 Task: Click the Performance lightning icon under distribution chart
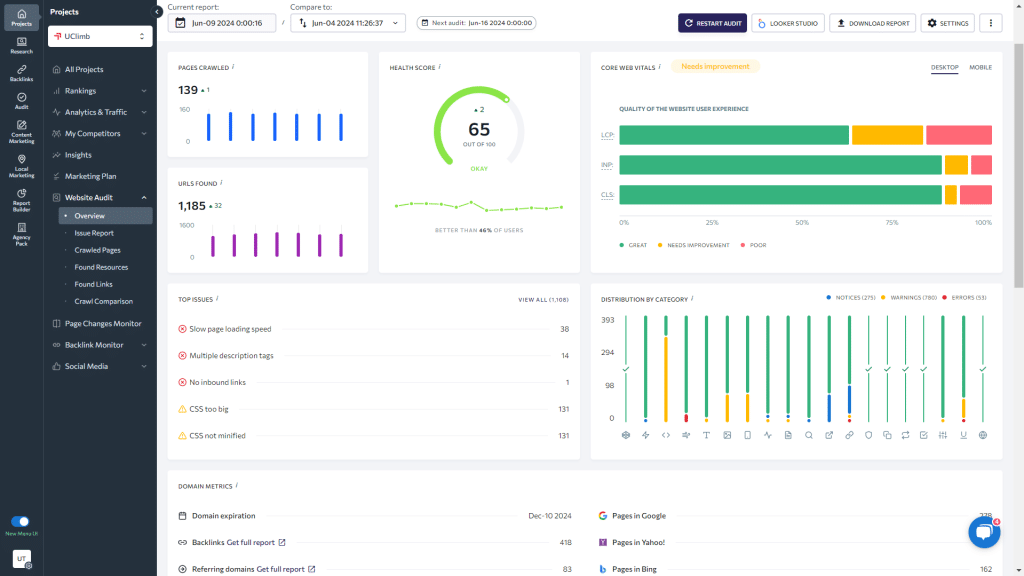645,434
